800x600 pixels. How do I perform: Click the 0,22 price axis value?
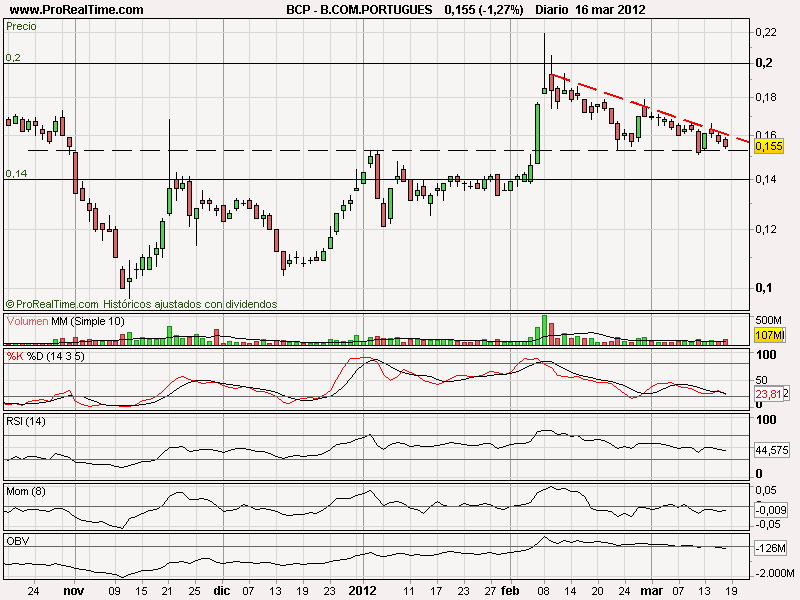(766, 32)
